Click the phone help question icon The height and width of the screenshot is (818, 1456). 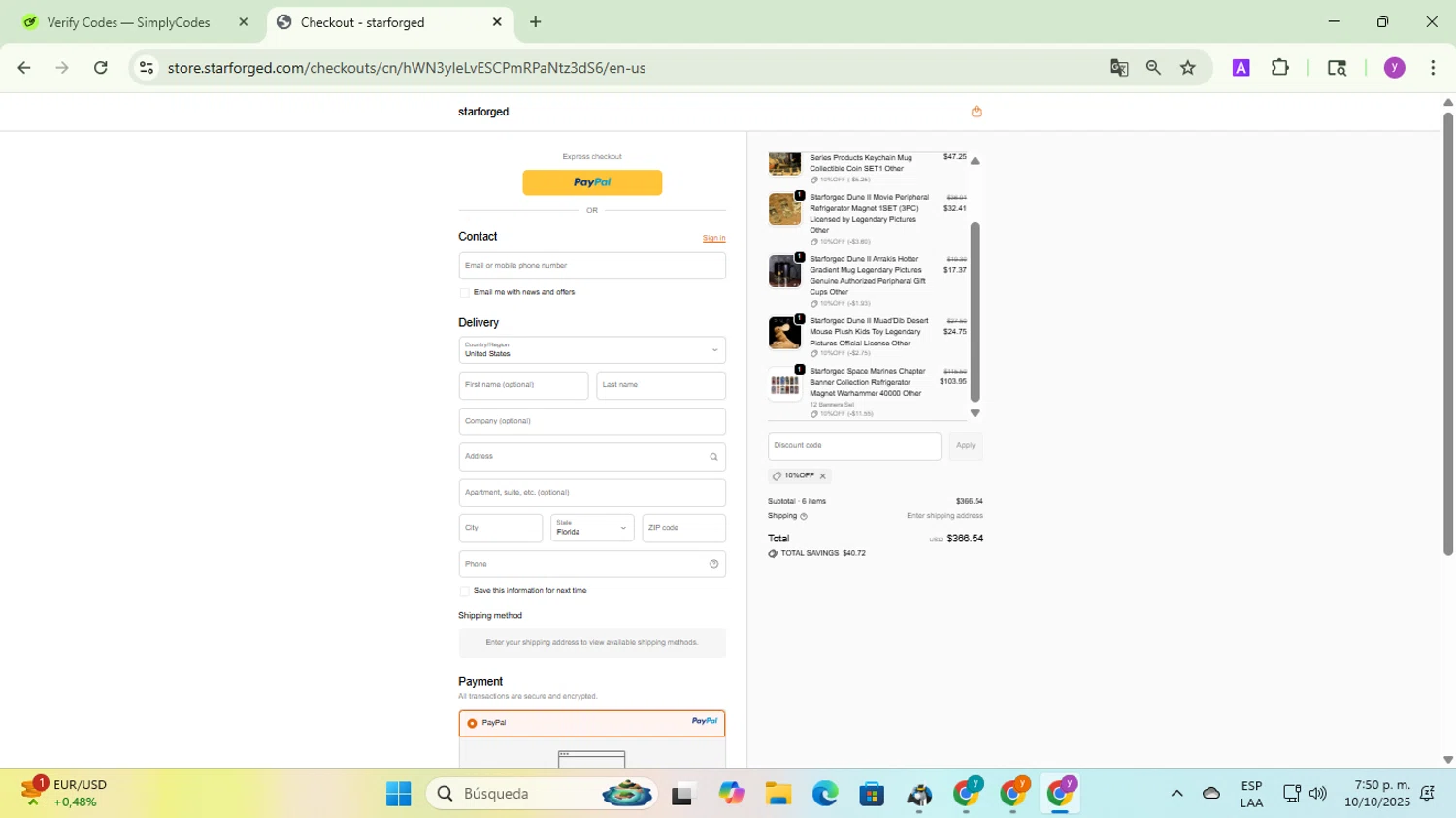pyautogui.click(x=713, y=564)
